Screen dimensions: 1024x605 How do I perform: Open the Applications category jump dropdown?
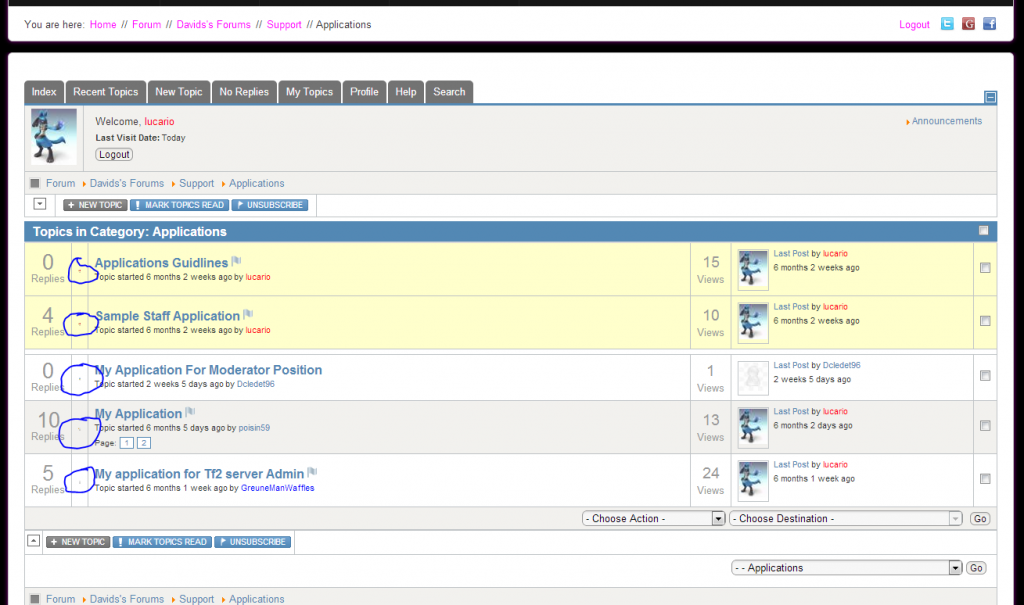[x=846, y=567]
